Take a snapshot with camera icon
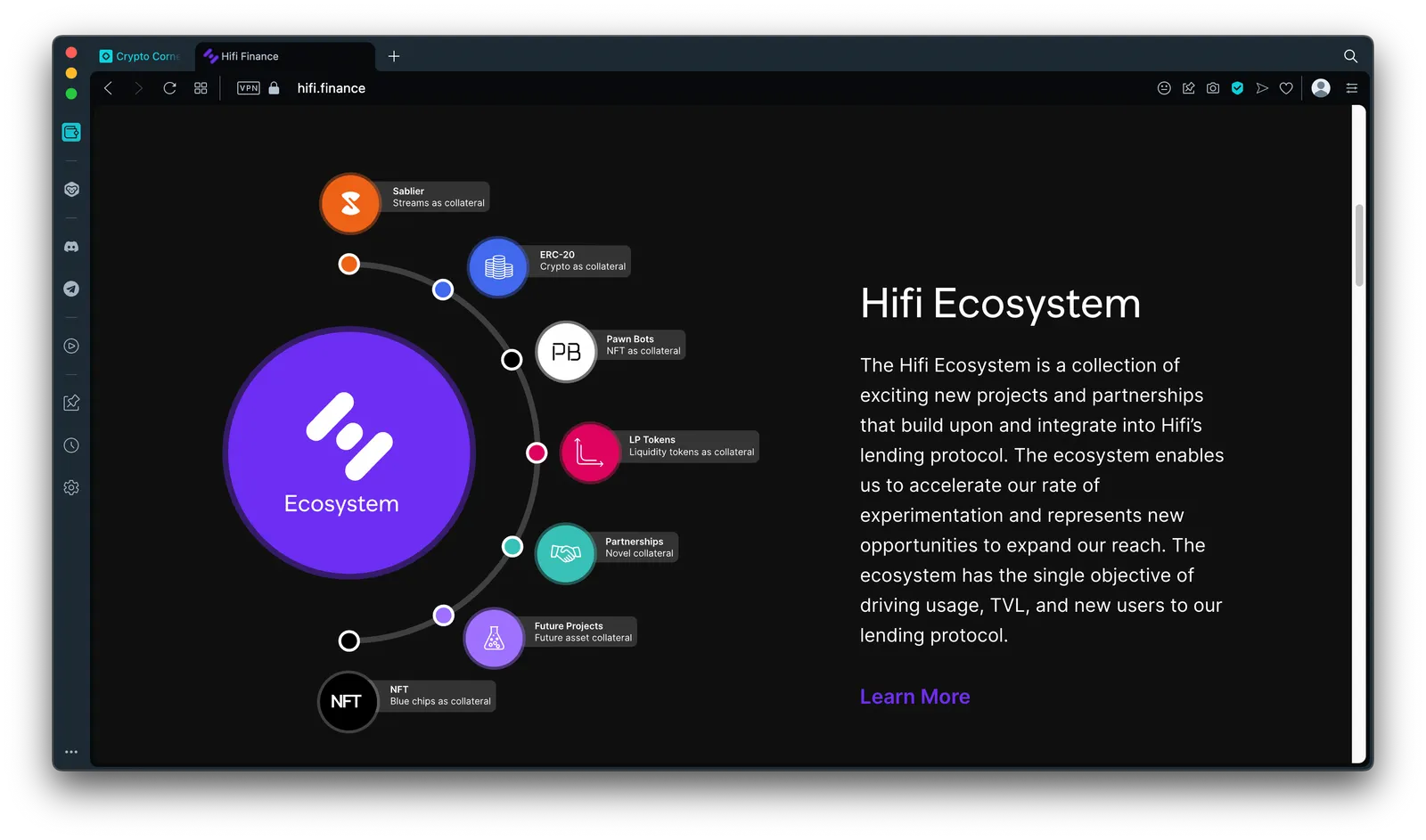1426x840 pixels. (1213, 88)
